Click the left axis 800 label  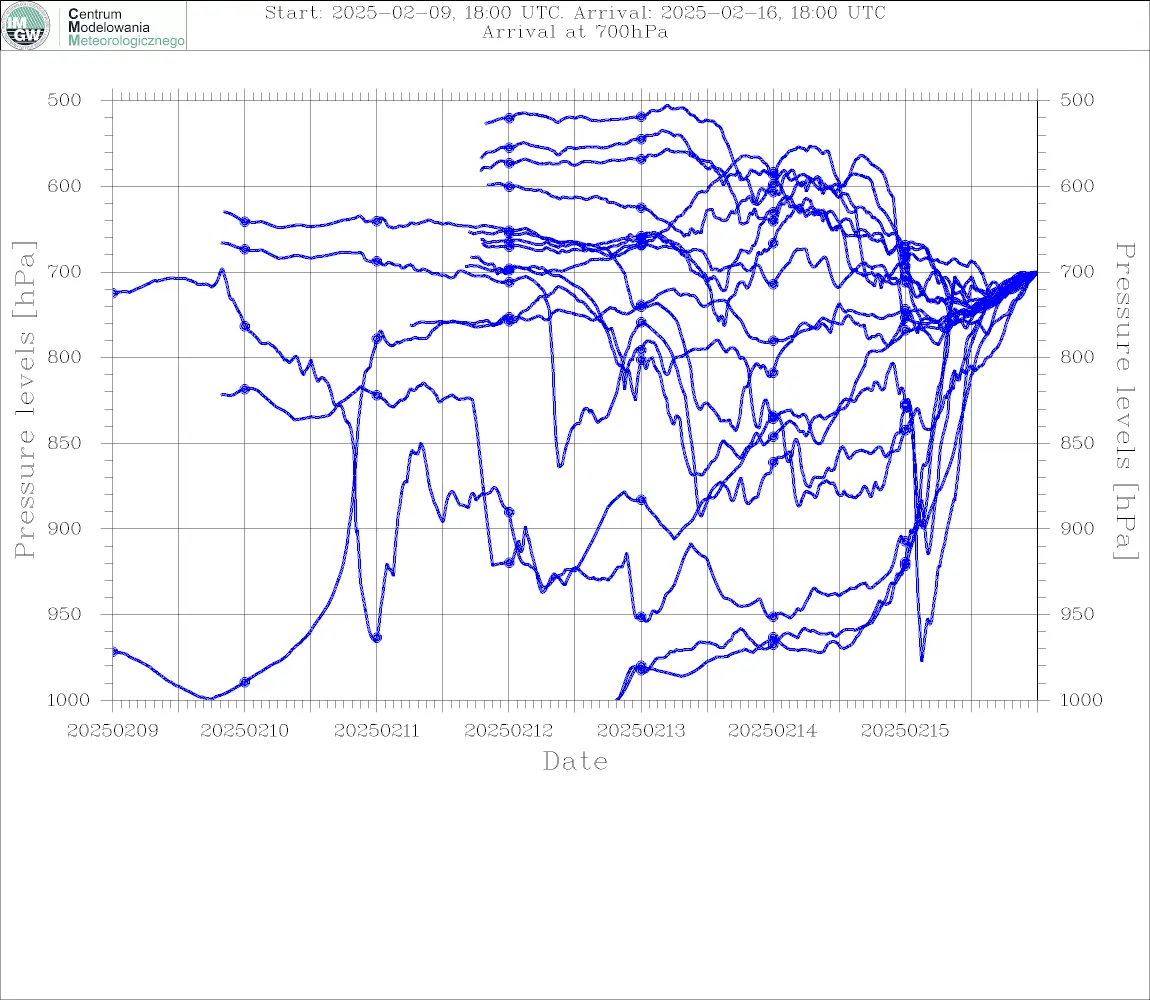(65, 357)
